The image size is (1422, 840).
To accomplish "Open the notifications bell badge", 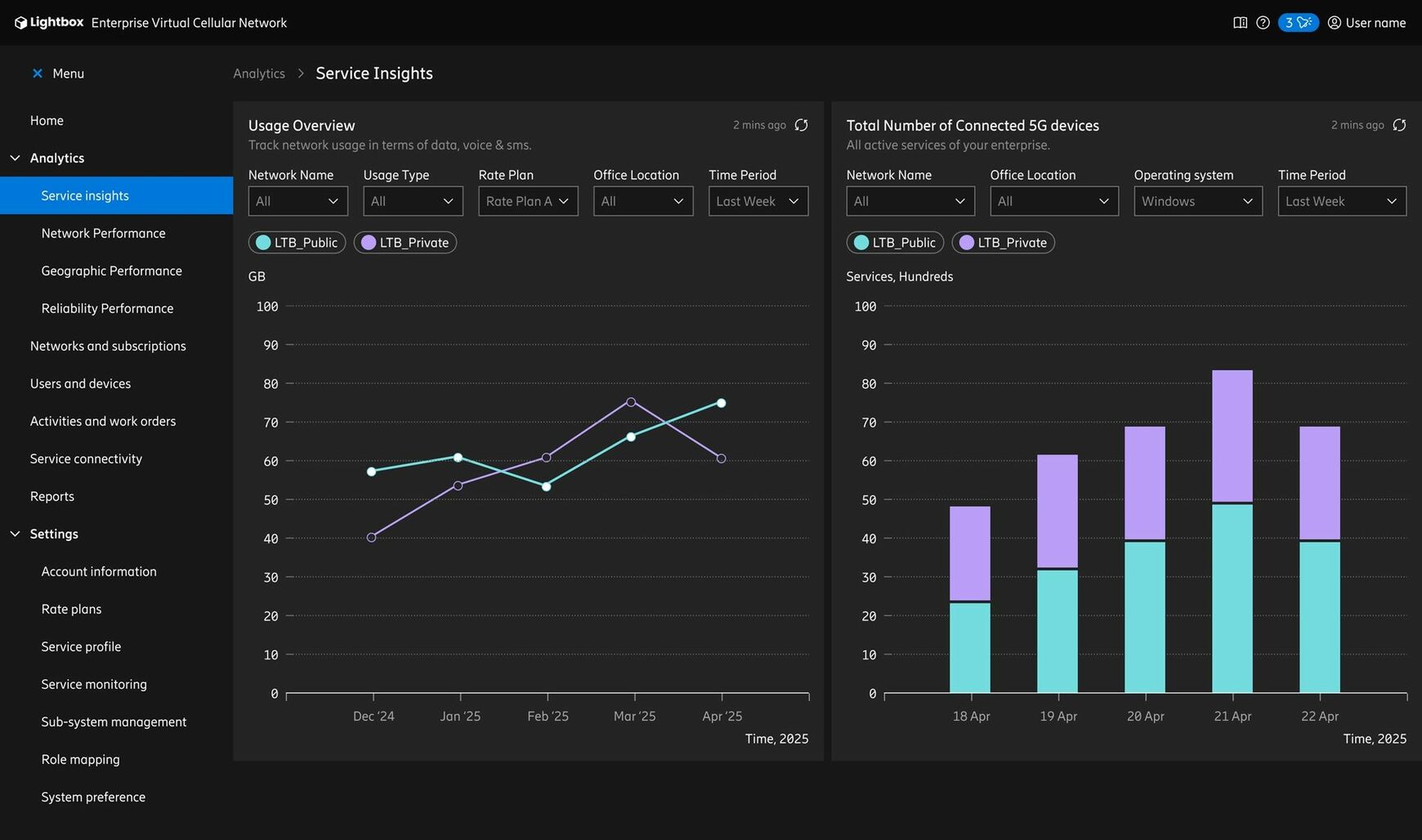I will point(1298,23).
